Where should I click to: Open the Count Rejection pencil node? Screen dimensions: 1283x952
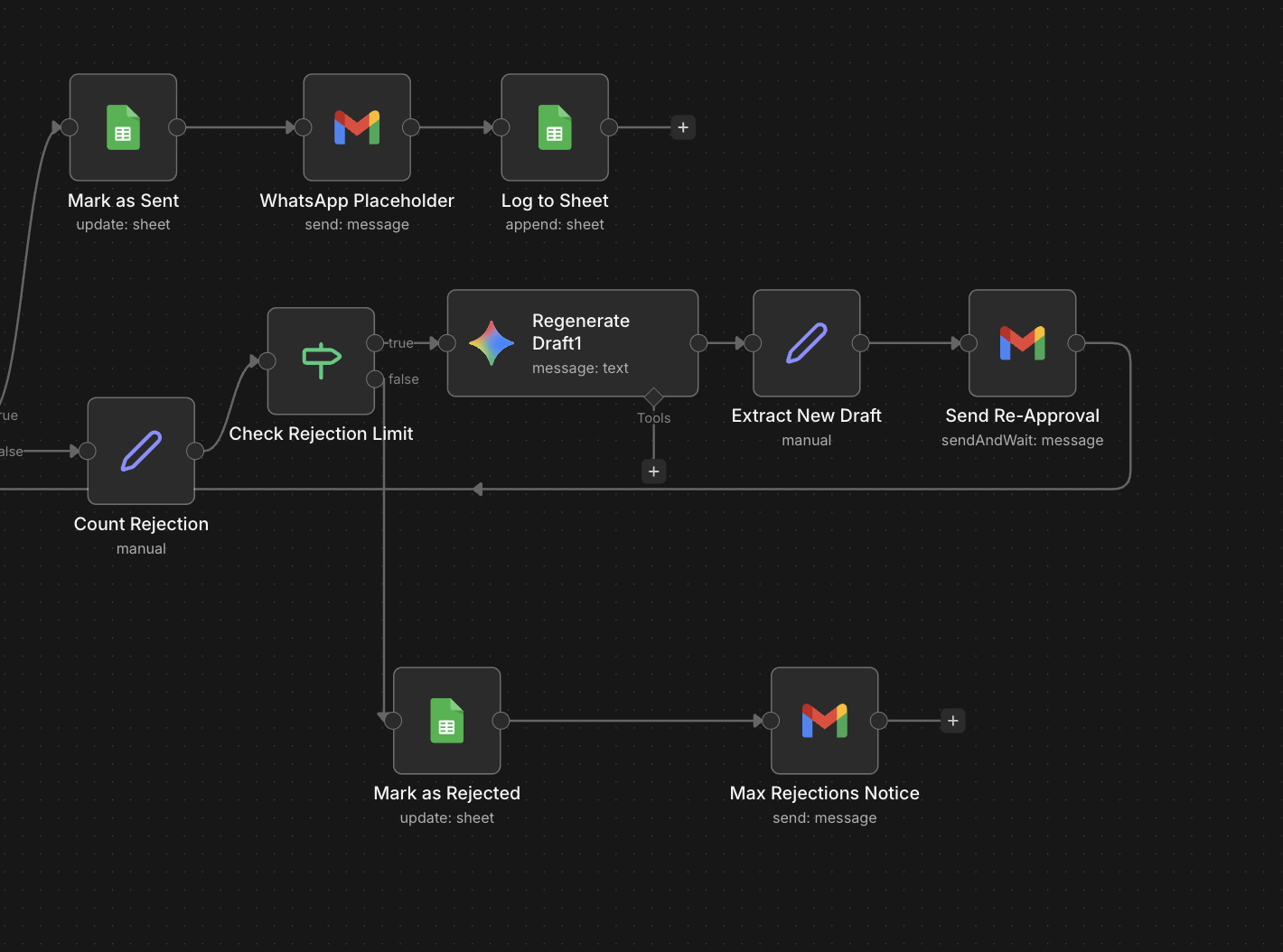point(141,451)
